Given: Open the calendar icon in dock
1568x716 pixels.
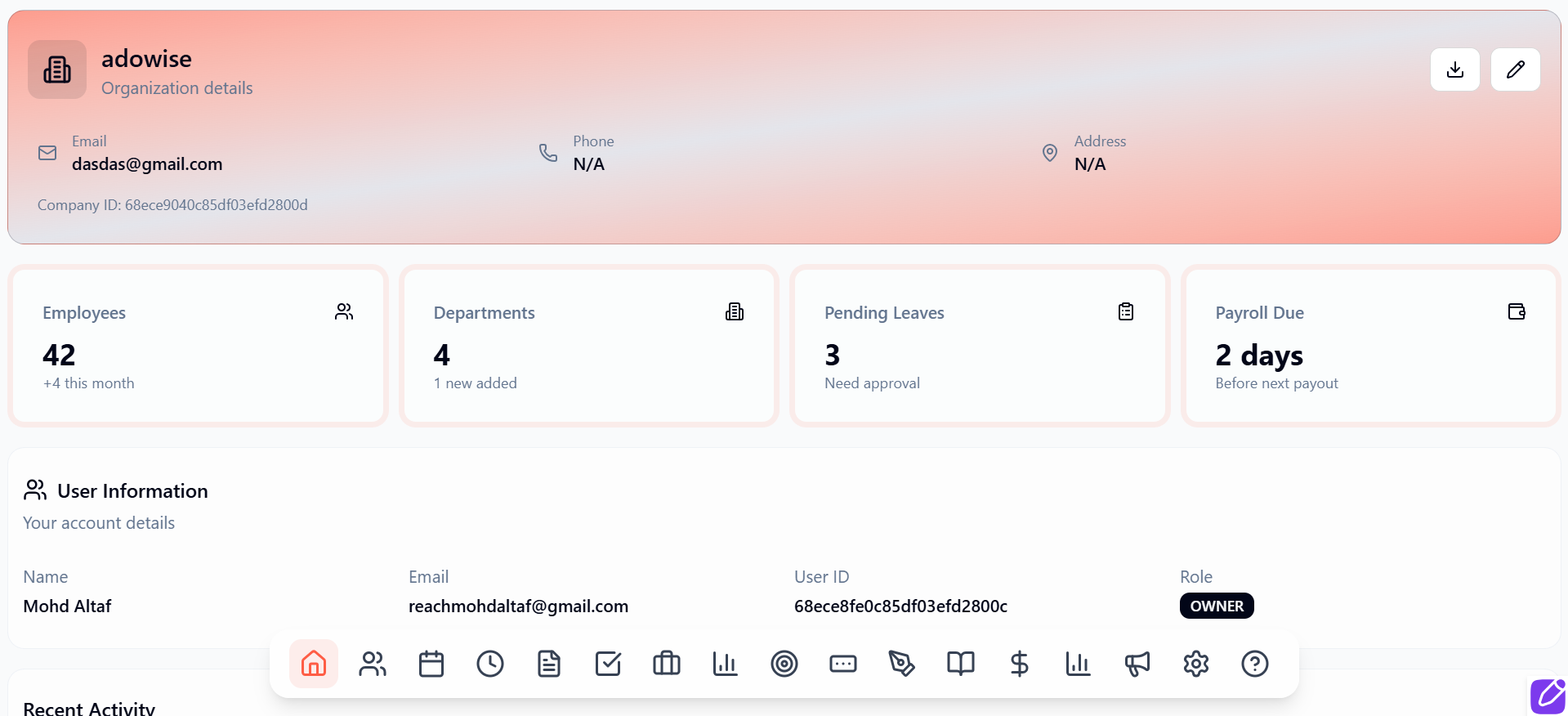Looking at the screenshot, I should point(431,664).
